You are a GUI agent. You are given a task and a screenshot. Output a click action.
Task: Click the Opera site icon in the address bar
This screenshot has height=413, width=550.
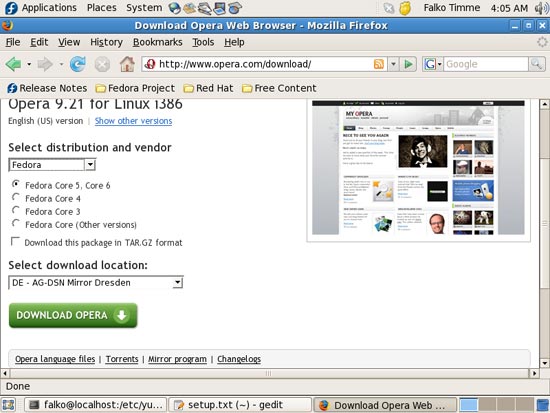pos(150,64)
